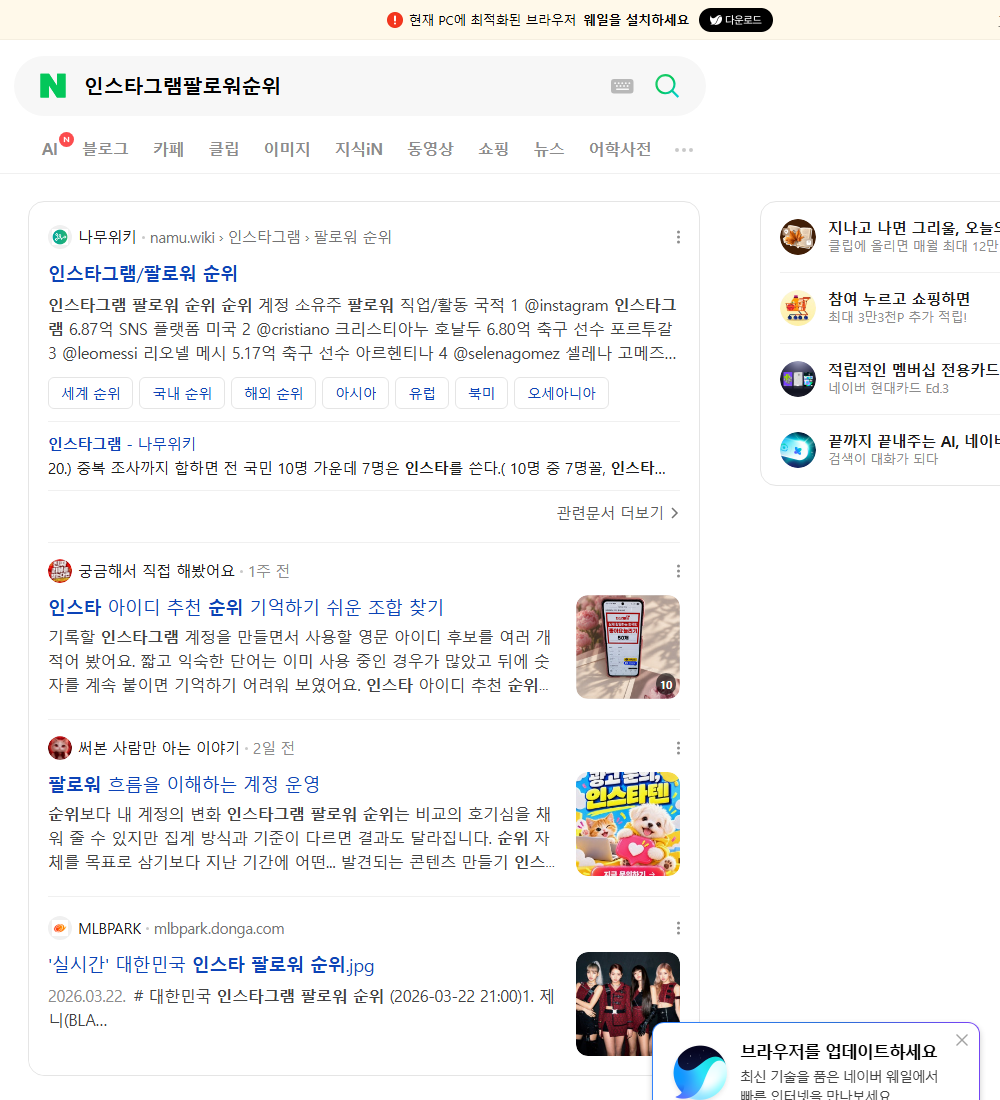The height and width of the screenshot is (1100, 1000).
Task: Click the 끝까지 끝내주는 AI promo icon
Action: pos(798,450)
